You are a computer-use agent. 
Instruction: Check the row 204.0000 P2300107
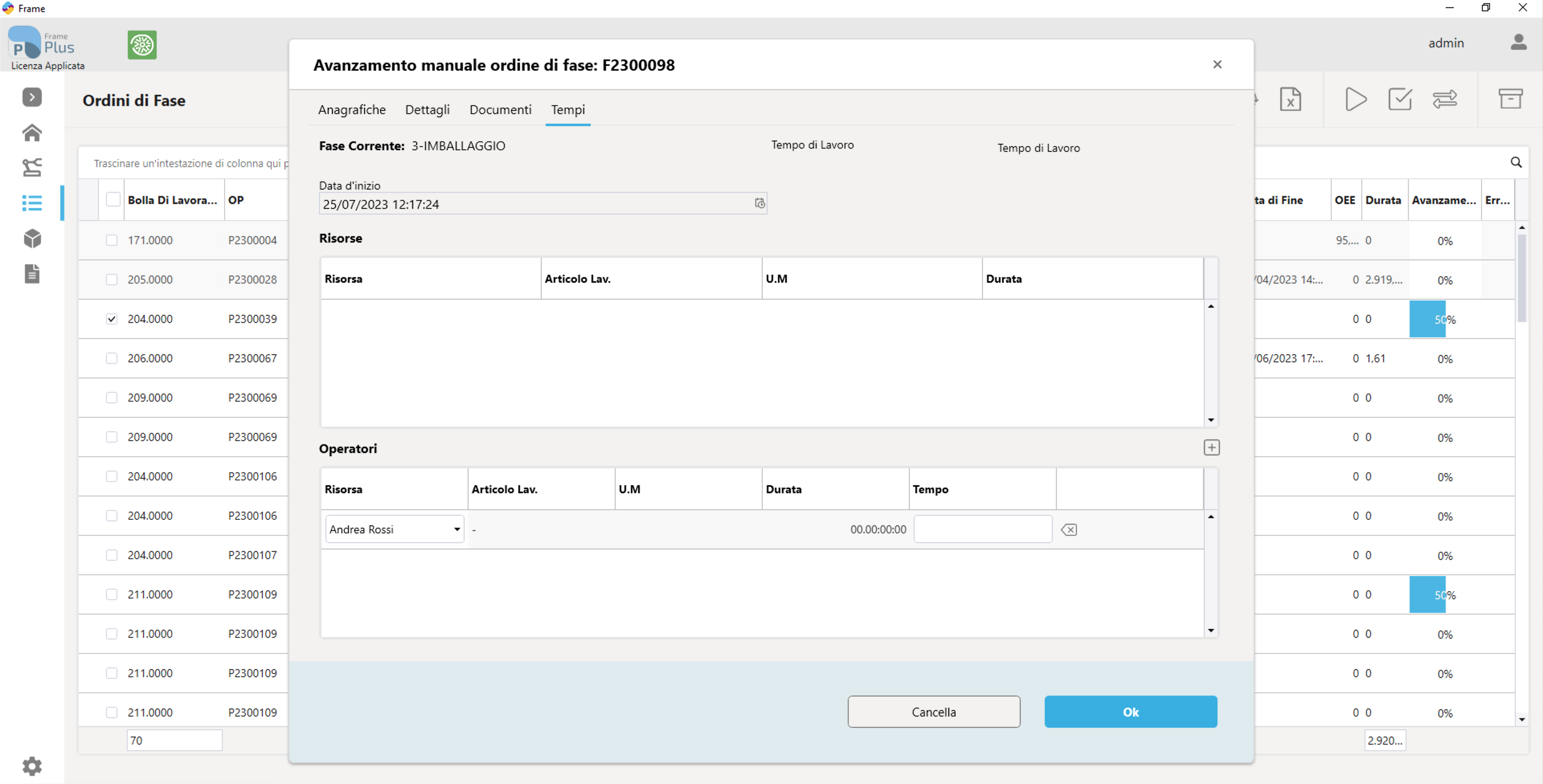(x=111, y=555)
